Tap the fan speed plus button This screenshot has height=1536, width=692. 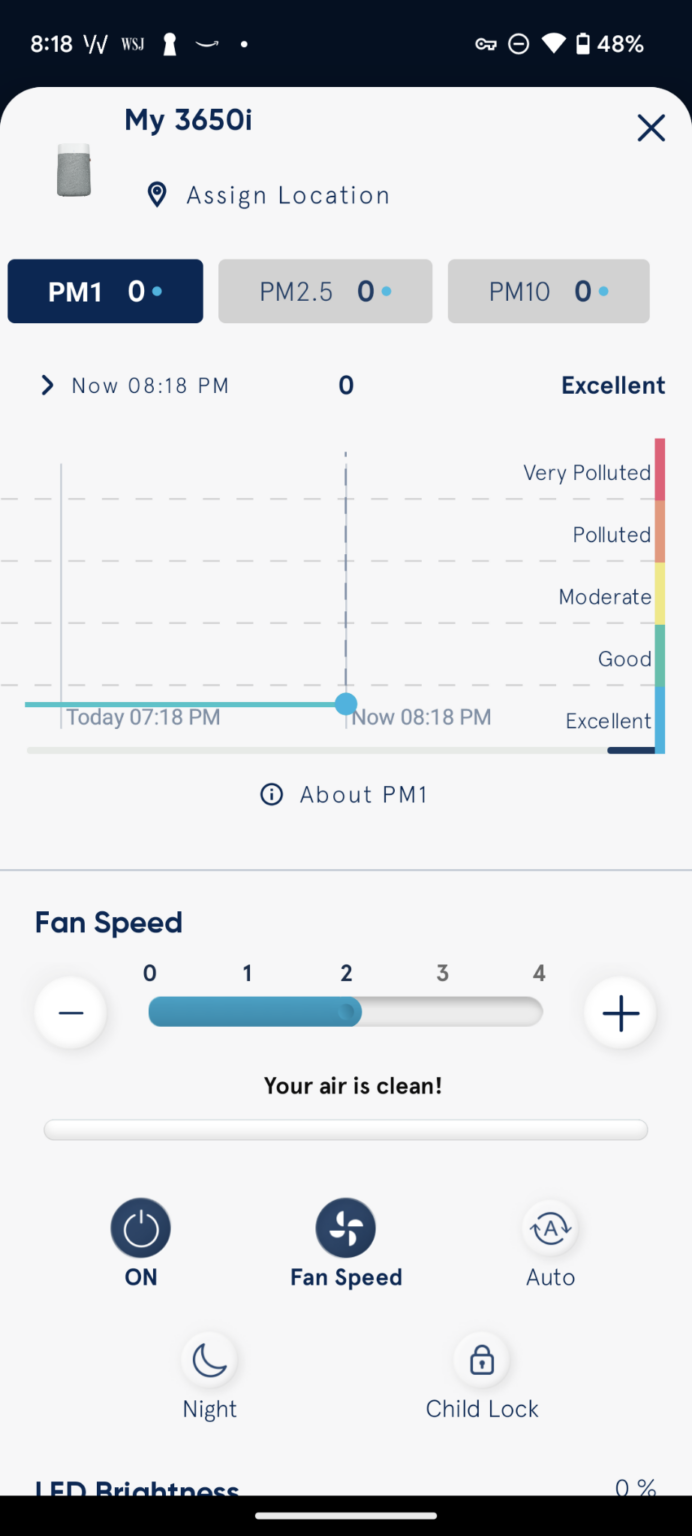tap(620, 1012)
